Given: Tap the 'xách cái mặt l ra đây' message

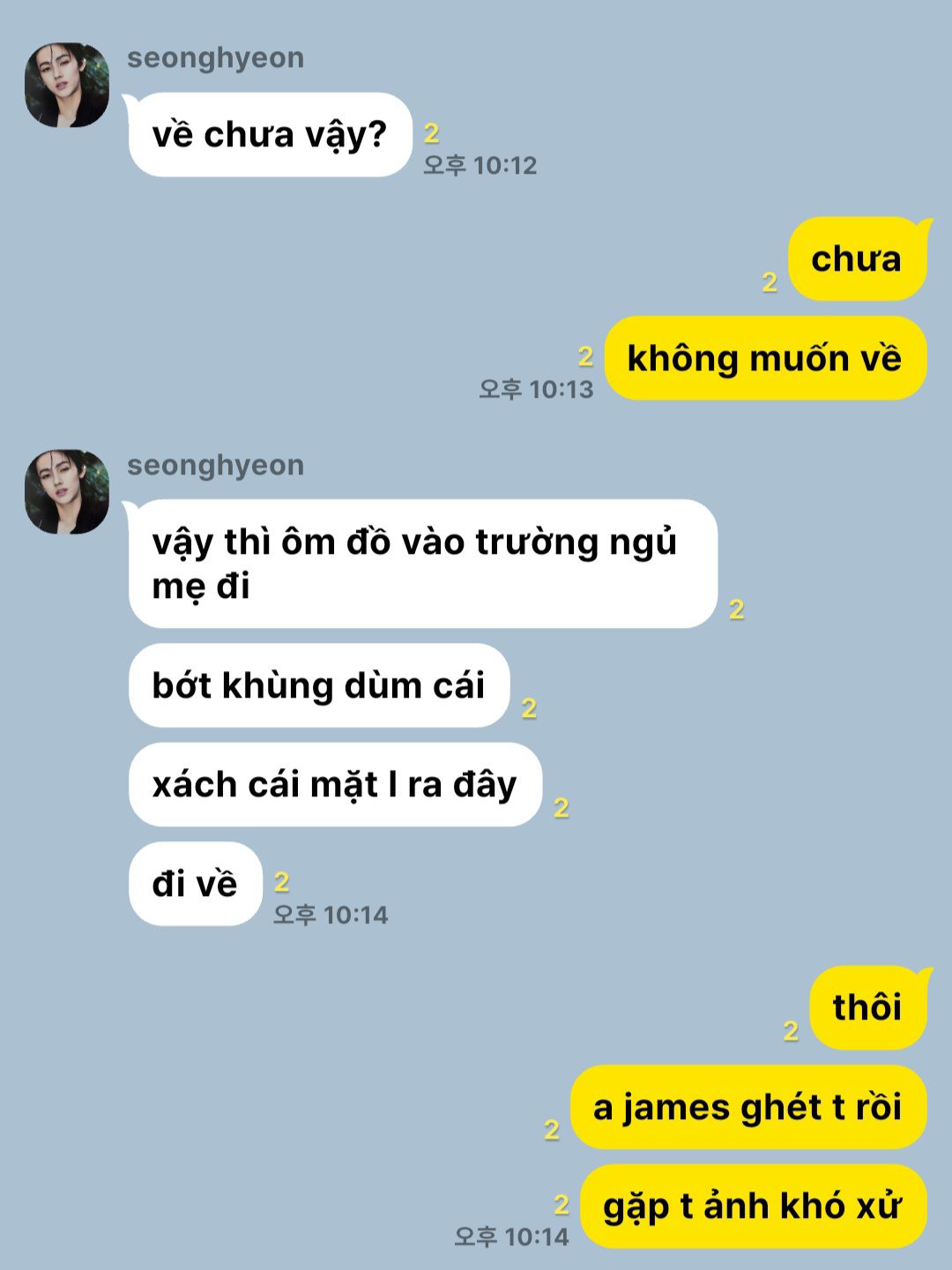Looking at the screenshot, I should pyautogui.click(x=335, y=784).
